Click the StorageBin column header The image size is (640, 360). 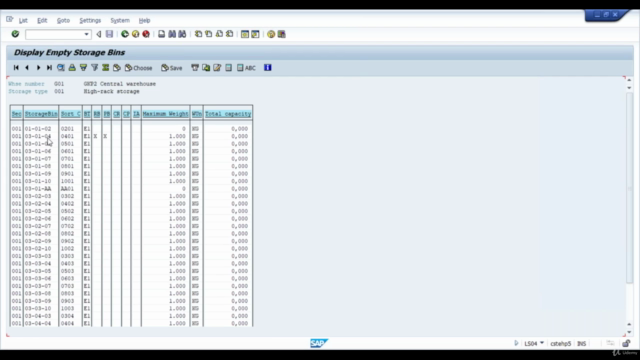(41, 114)
